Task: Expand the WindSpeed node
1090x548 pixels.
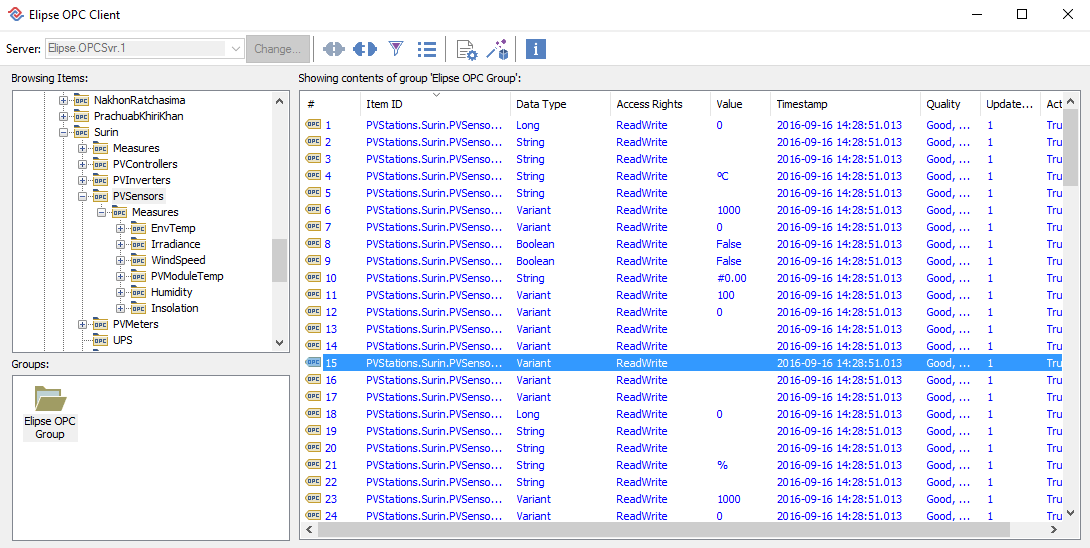Action: click(x=121, y=260)
